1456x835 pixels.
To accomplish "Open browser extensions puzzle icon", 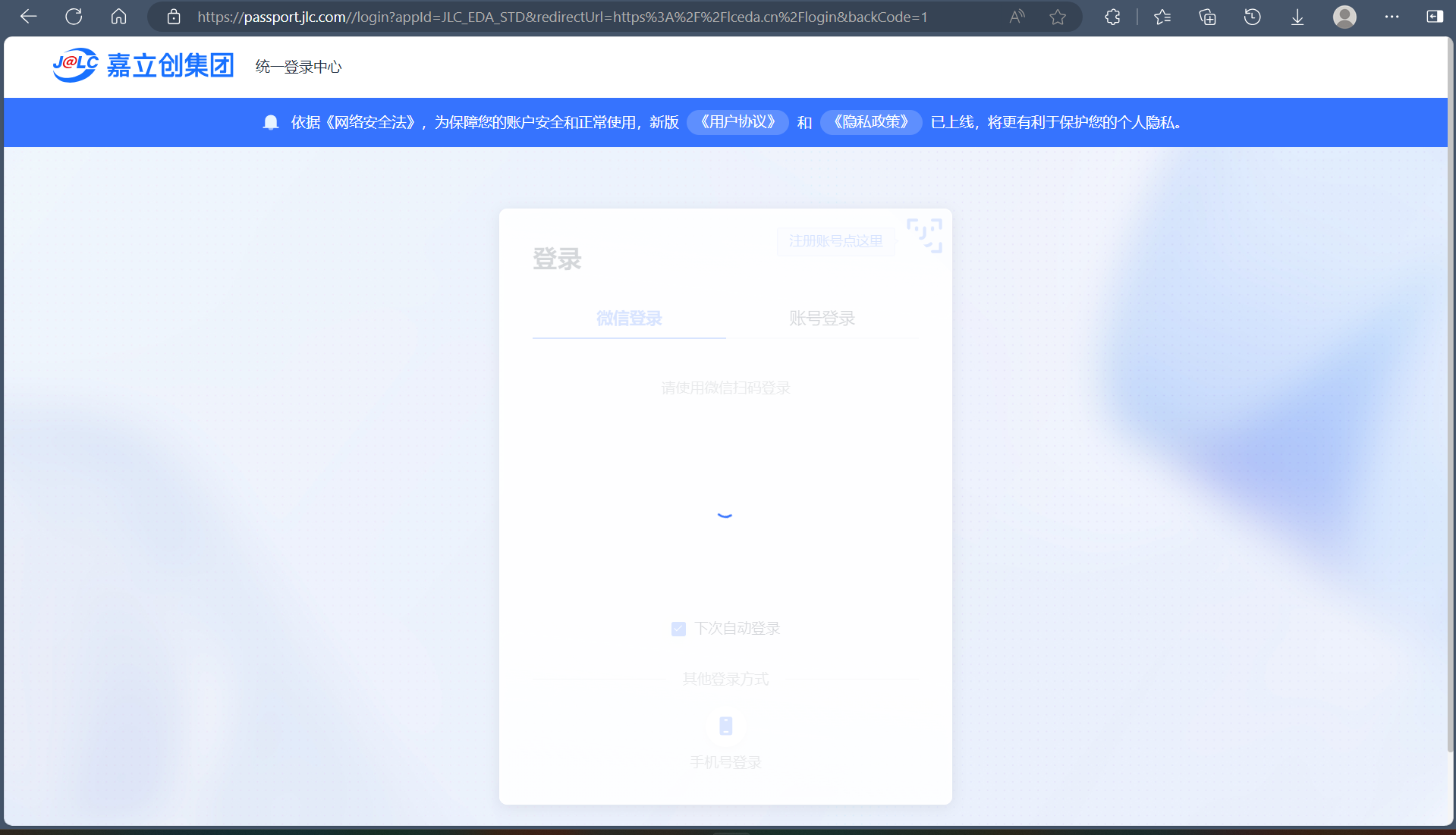I will pos(1112,17).
